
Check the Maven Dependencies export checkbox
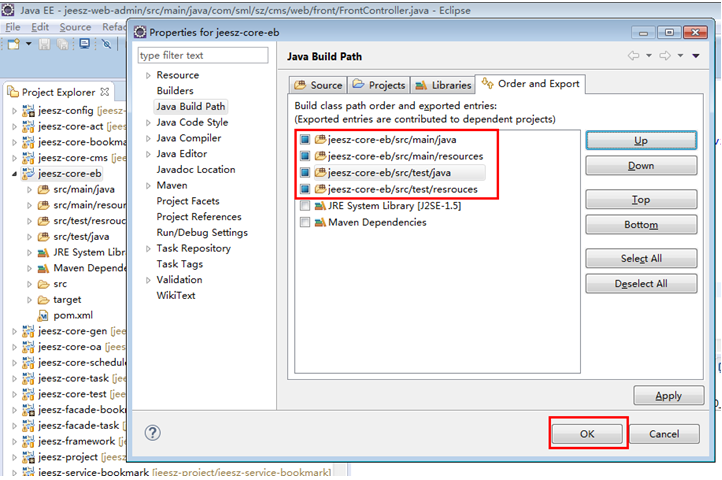tap(305, 222)
